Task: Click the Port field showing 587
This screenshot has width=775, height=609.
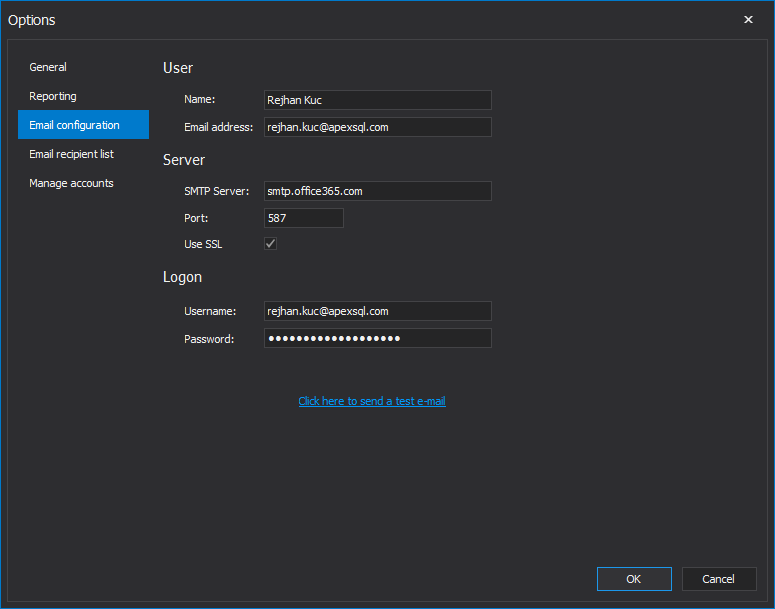Action: point(303,218)
